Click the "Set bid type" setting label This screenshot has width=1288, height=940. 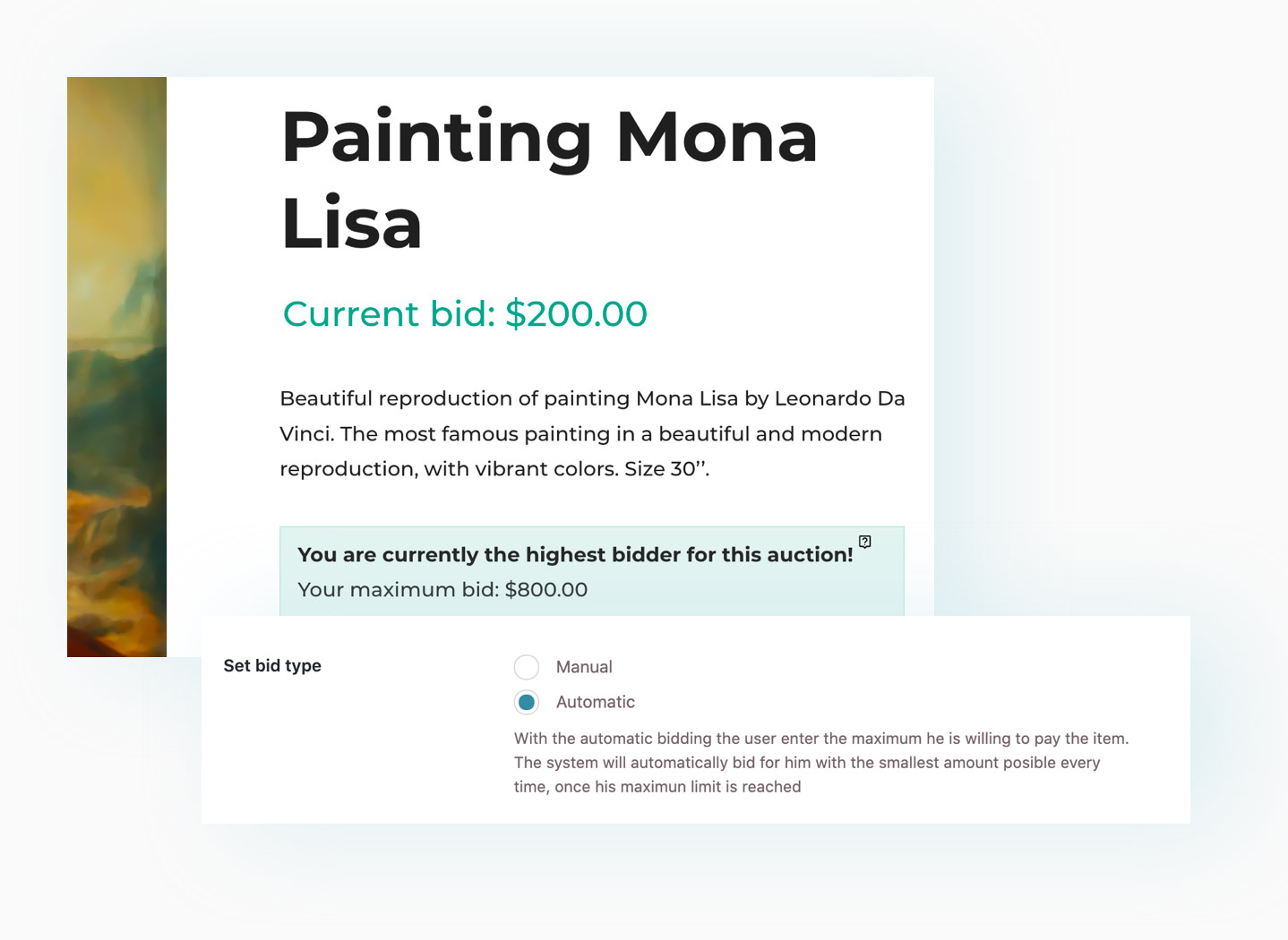272,666
